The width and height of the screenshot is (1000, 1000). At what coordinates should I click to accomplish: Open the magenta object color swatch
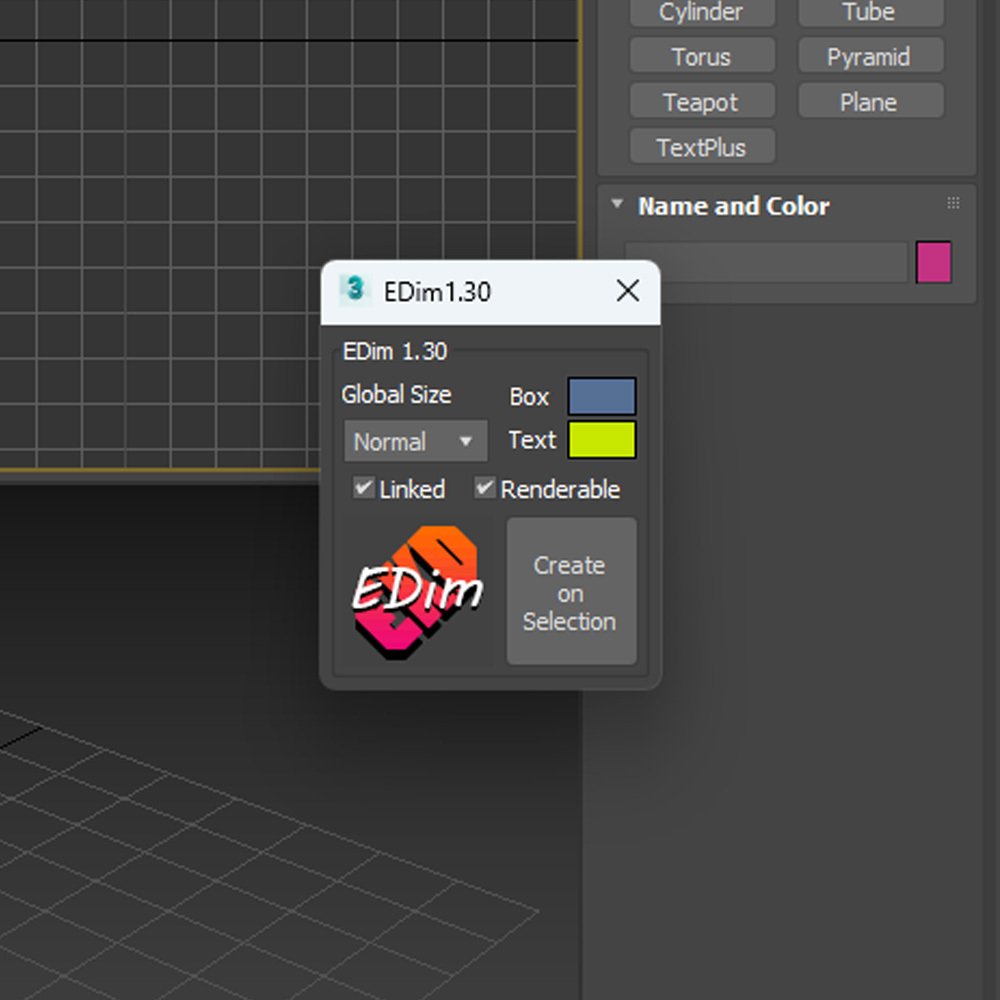coord(933,261)
